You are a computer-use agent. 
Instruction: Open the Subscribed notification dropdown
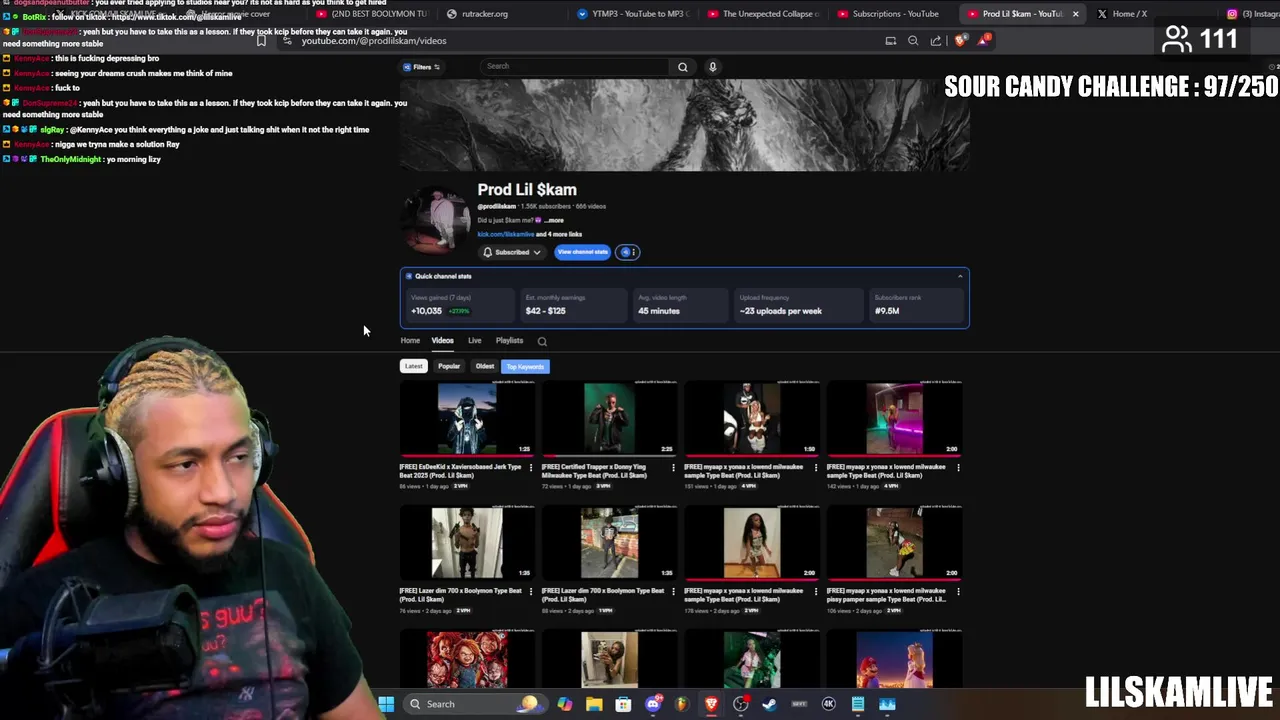512,252
